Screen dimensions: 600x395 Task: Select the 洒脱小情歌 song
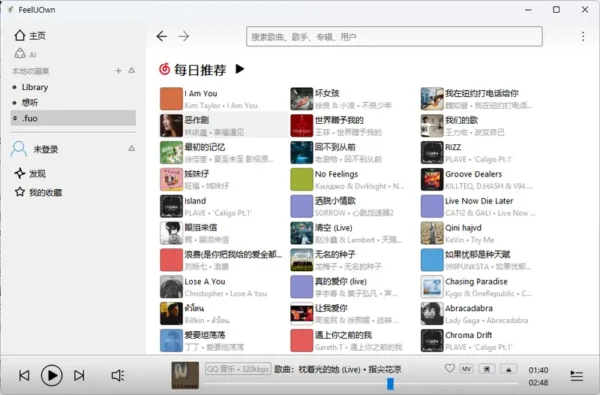click(x=354, y=206)
